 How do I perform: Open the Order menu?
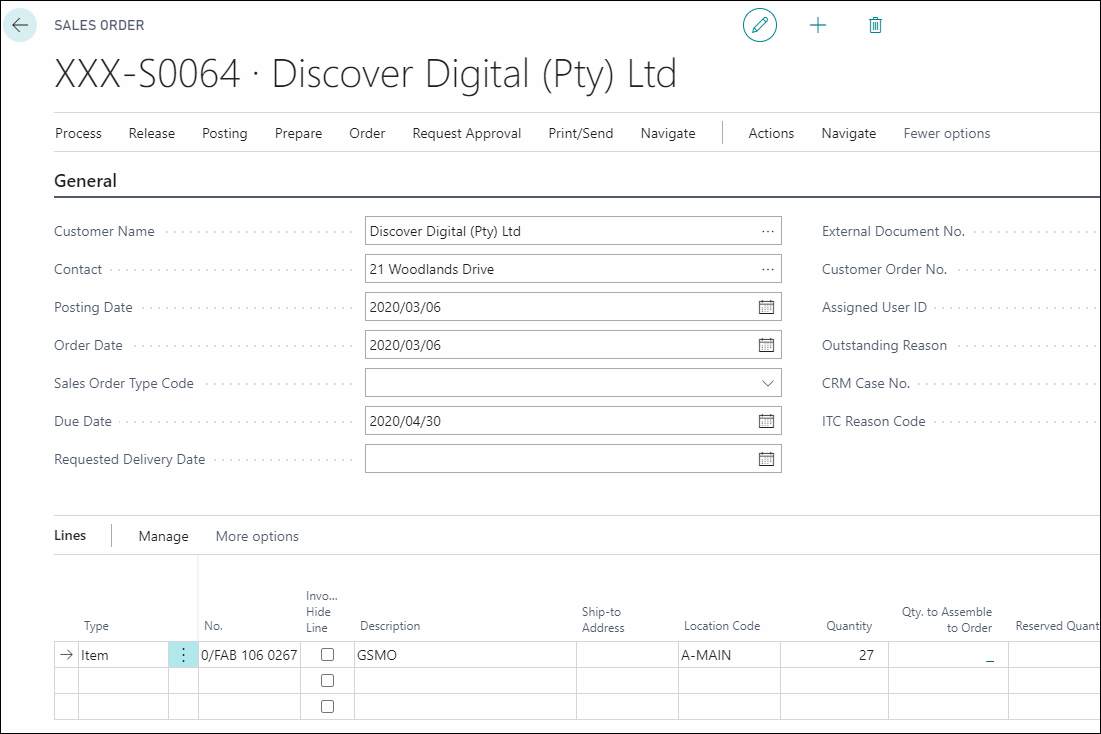point(367,133)
